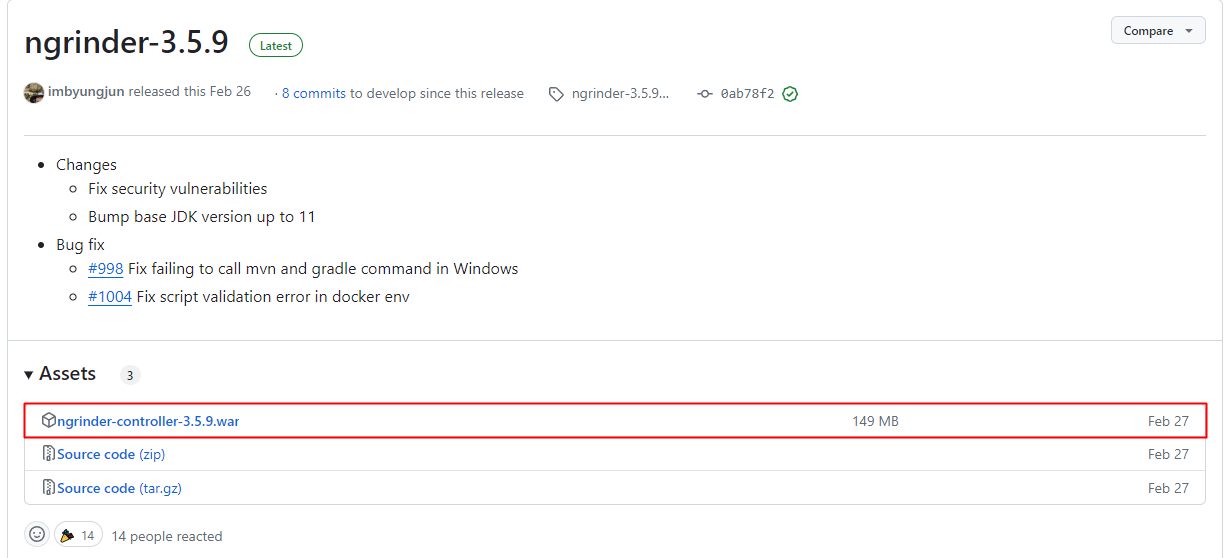Open commit 0ab78f2
1229x558 pixels.
pos(747,93)
